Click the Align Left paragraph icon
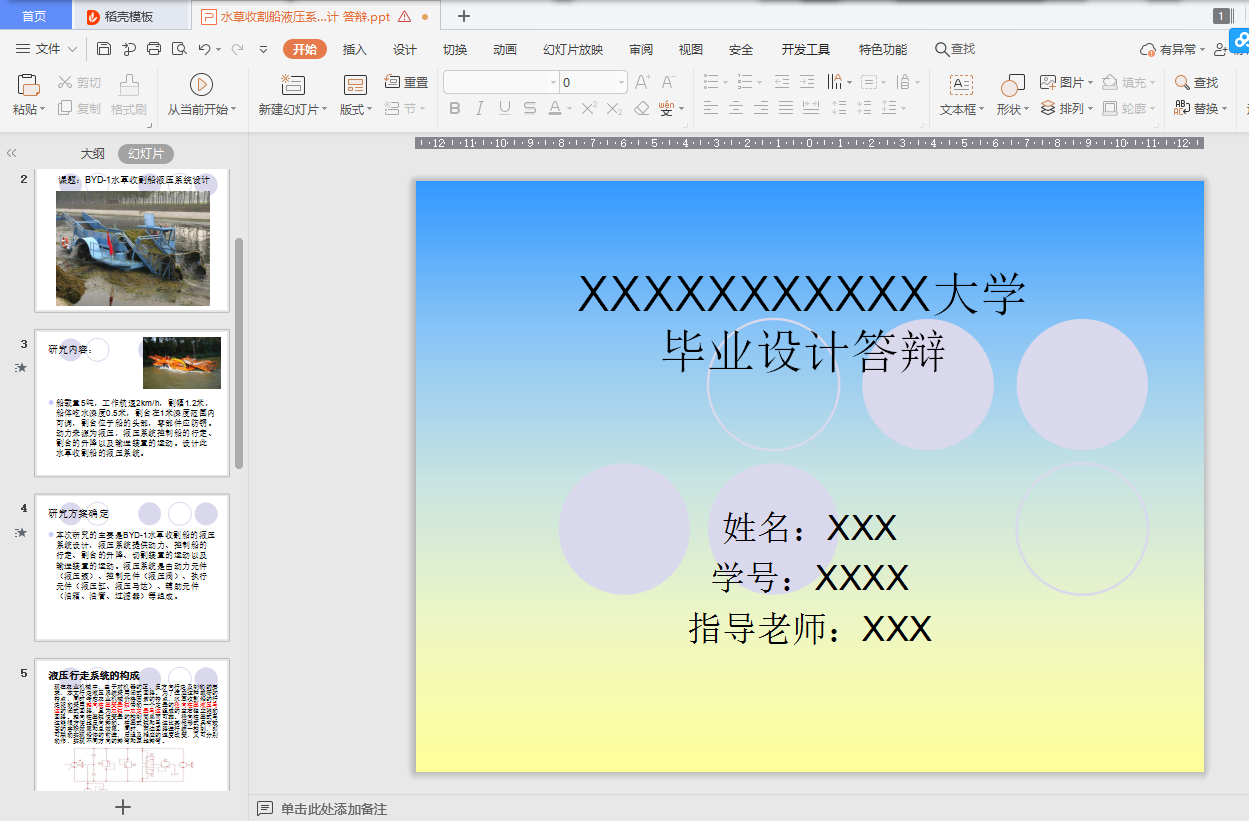Viewport: 1249px width, 821px height. [x=711, y=108]
